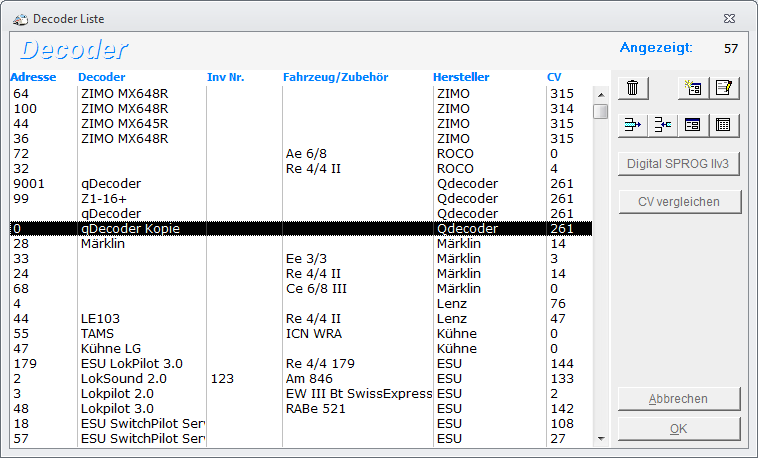The height and width of the screenshot is (458, 758).
Task: Sort by the CV column header
Action: (554, 77)
